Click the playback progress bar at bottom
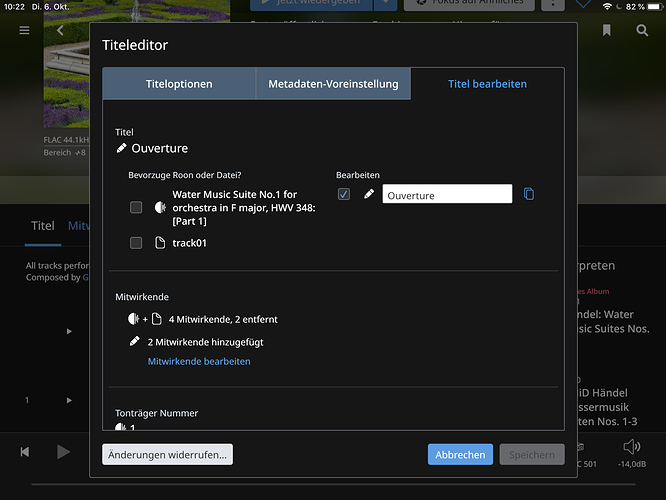Image resolution: width=666 pixels, height=500 pixels. (x=333, y=484)
